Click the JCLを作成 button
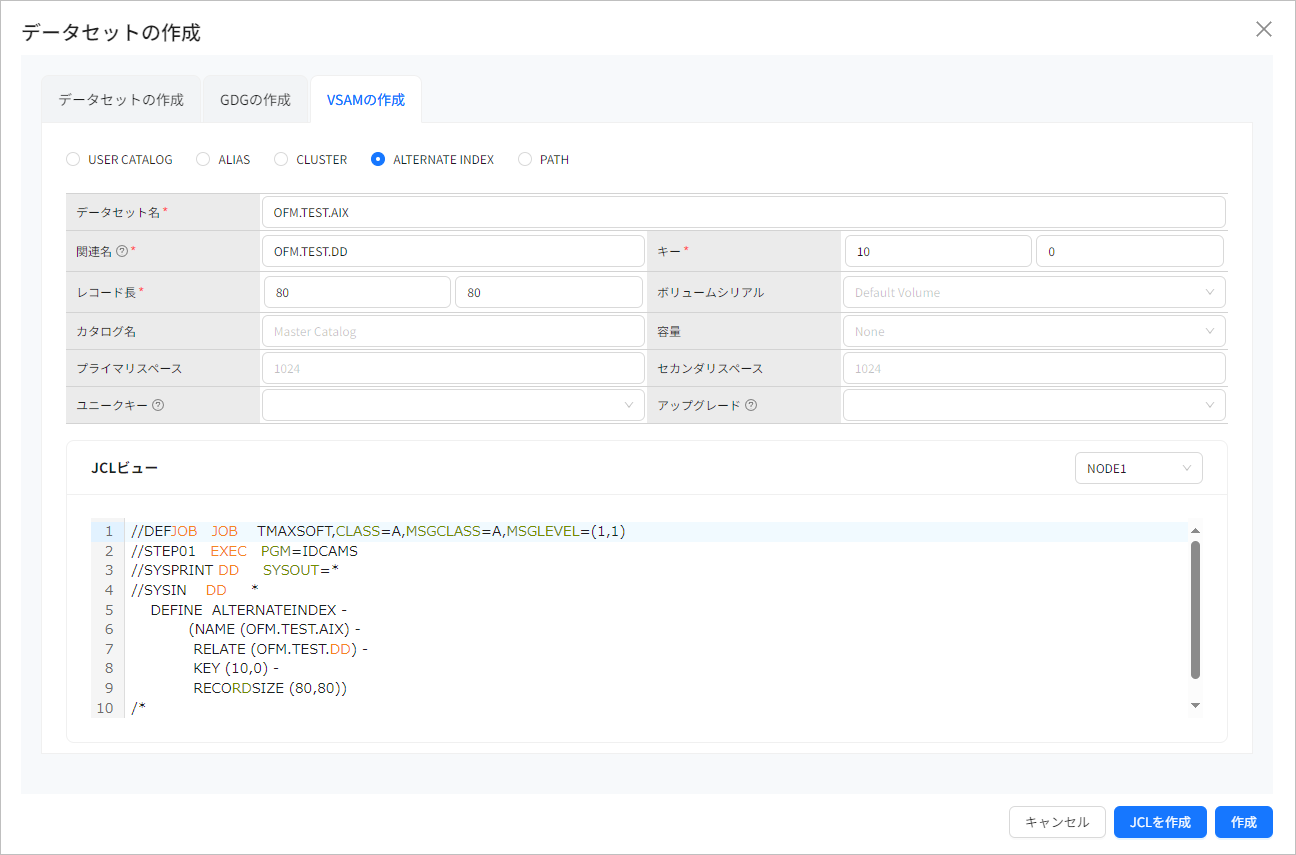 (1160, 822)
